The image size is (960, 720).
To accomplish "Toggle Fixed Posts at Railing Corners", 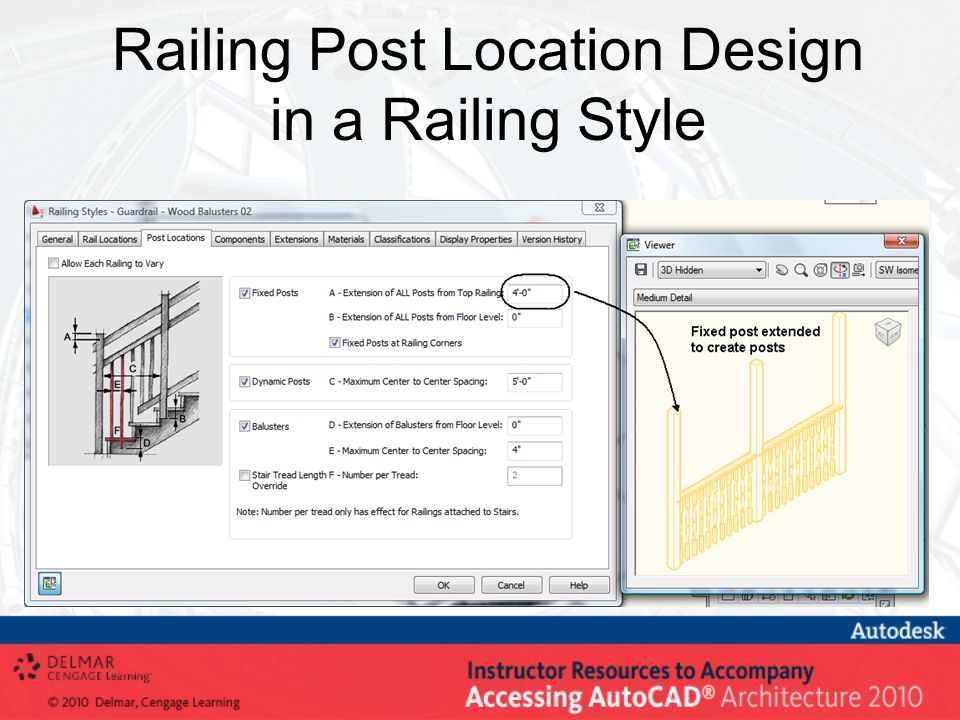I will (x=334, y=343).
